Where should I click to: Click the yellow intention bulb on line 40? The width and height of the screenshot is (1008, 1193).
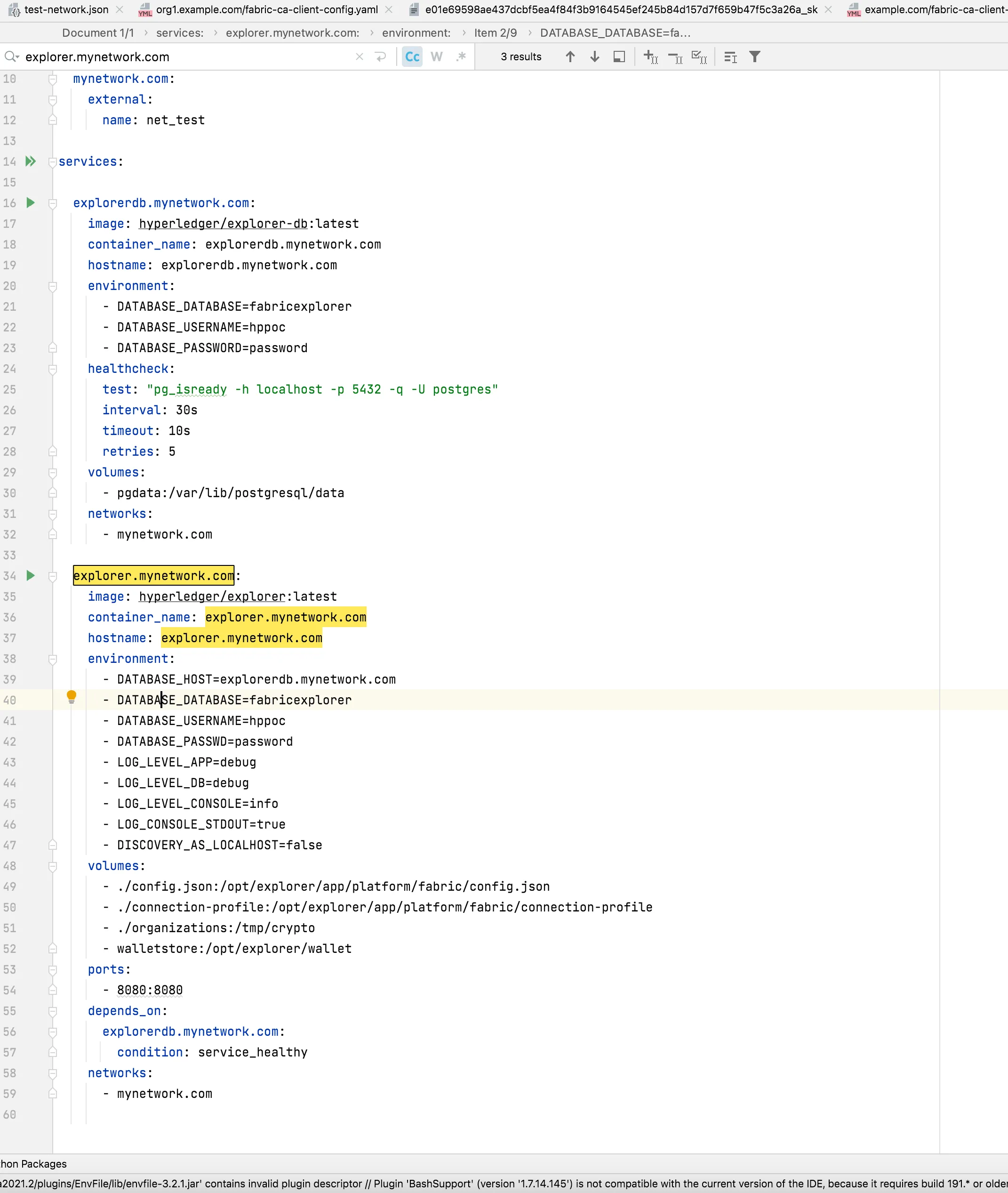tap(72, 696)
